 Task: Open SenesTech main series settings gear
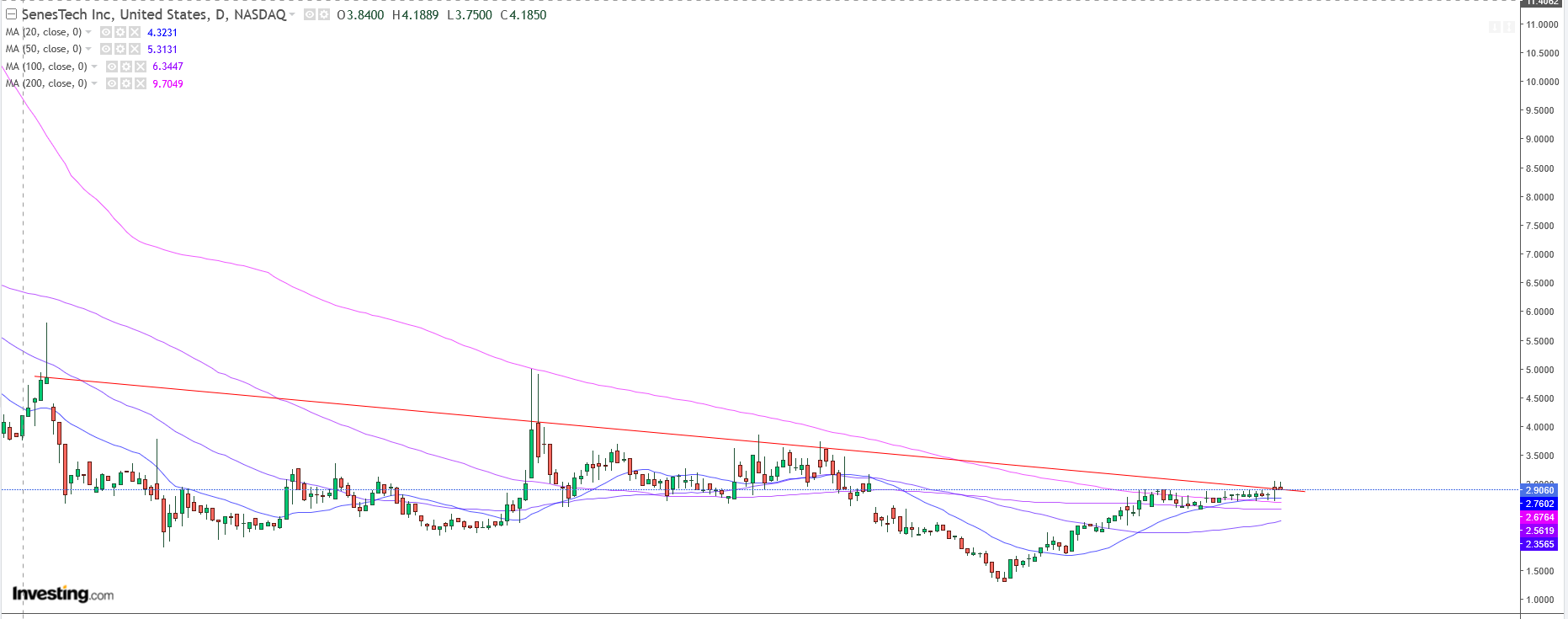(x=324, y=15)
